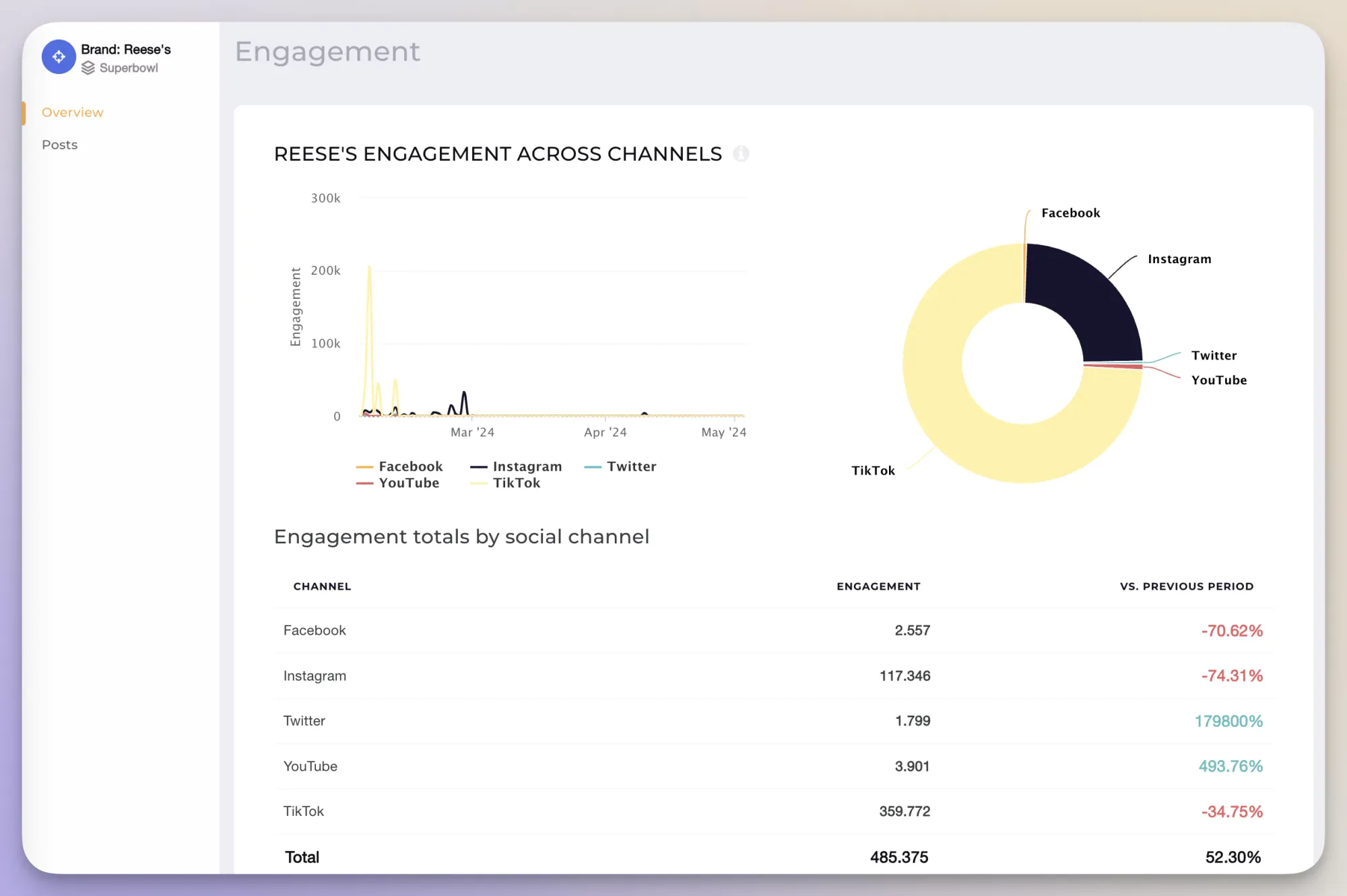Select the YouTube table row name
The image size is (1347, 896).
pos(310,766)
